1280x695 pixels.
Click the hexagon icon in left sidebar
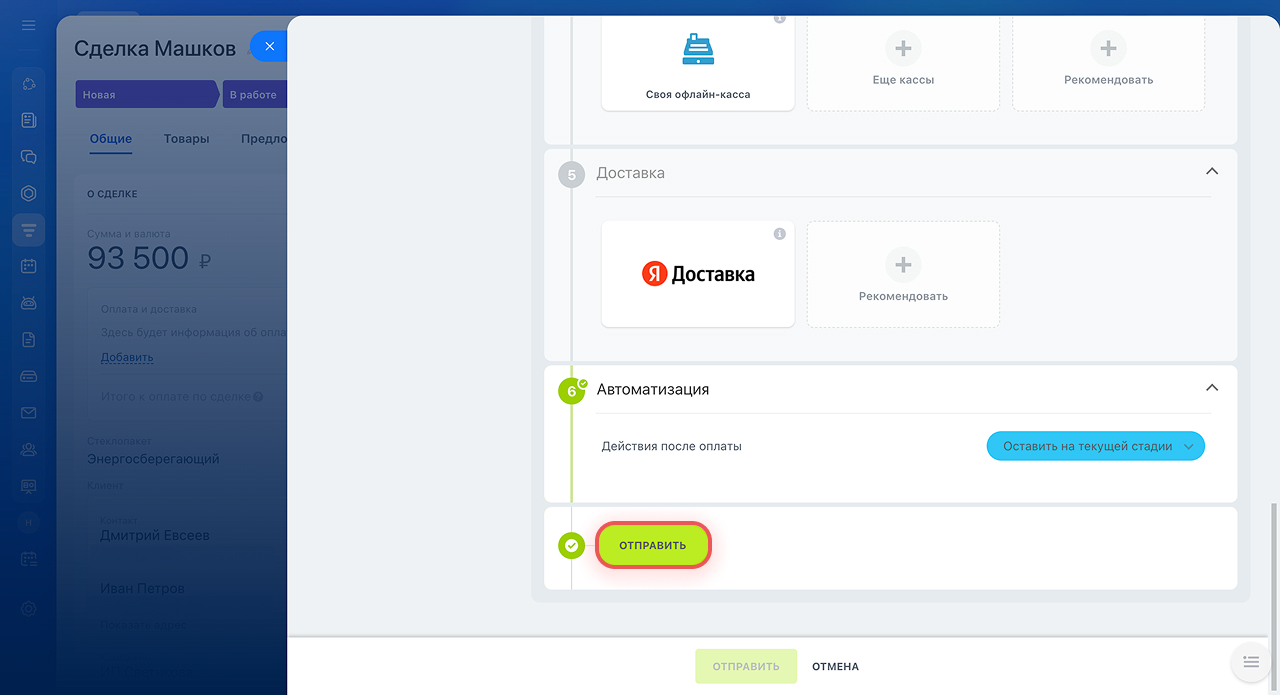(x=28, y=194)
